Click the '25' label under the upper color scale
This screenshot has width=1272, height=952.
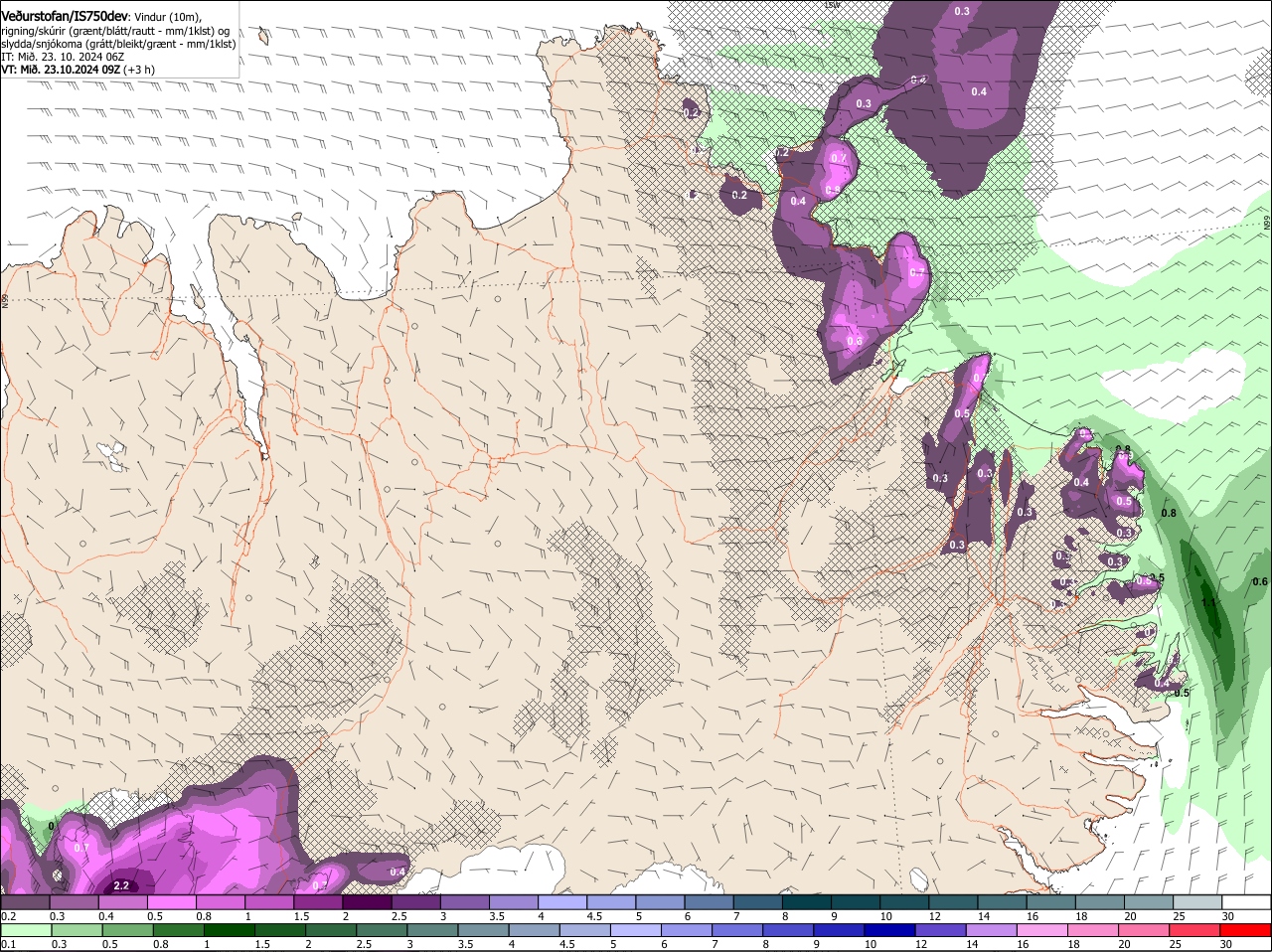click(x=1180, y=916)
